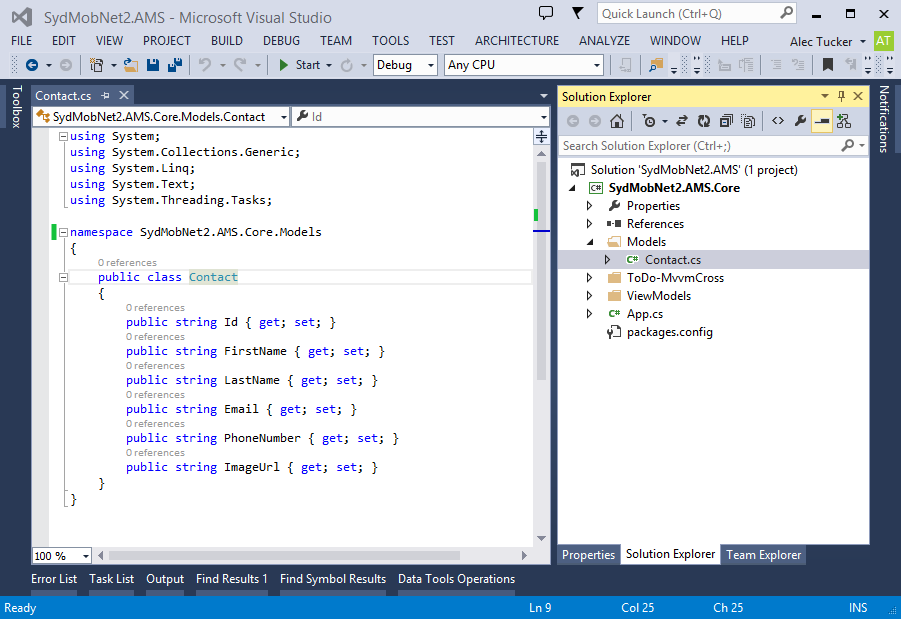Collapse the Contact class outlining block
901x619 pixels.
(x=64, y=277)
